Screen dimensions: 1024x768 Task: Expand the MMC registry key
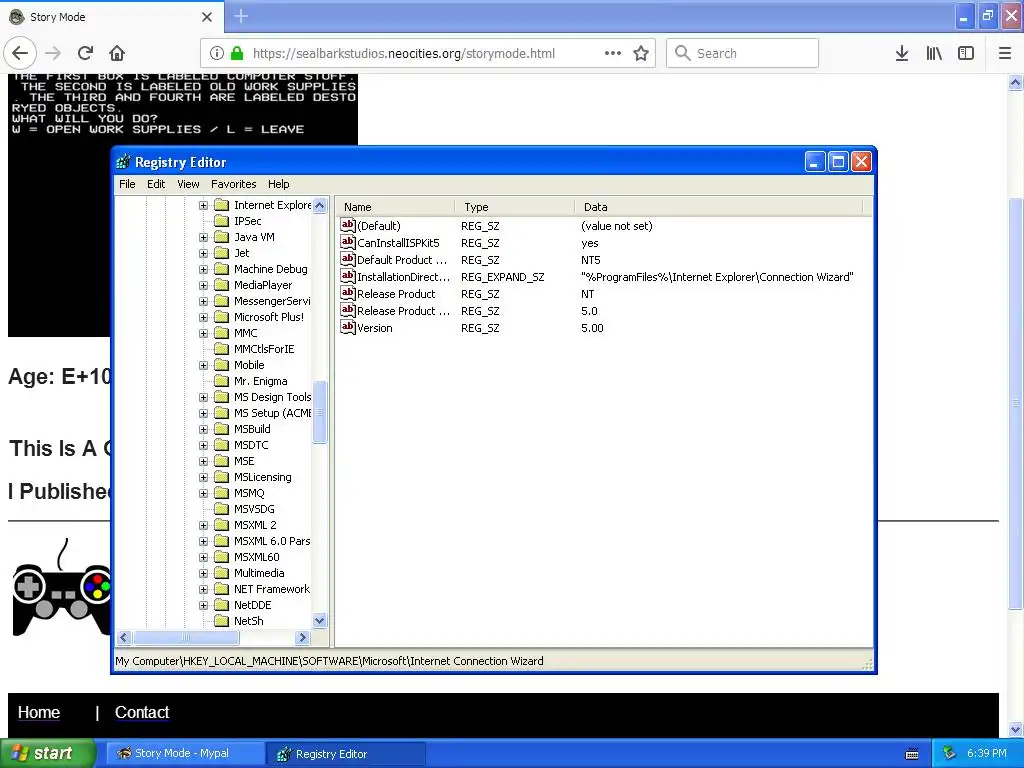click(x=203, y=333)
